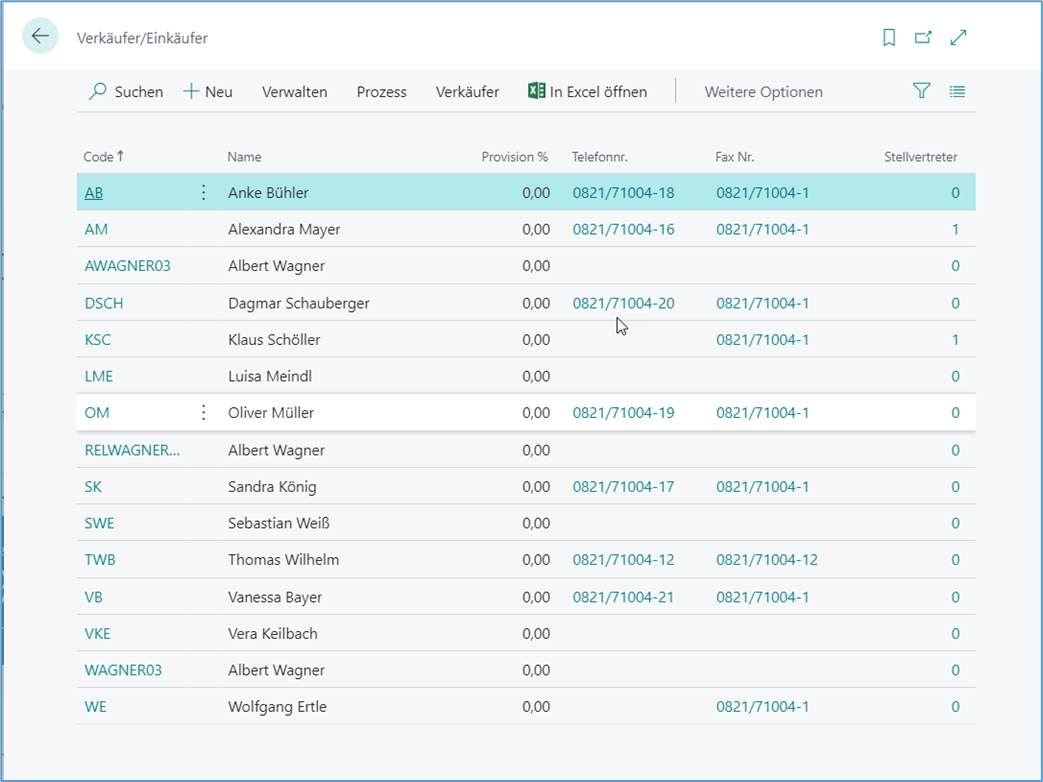The width and height of the screenshot is (1043, 782).
Task: Open page in new window icon
Action: [x=923, y=38]
